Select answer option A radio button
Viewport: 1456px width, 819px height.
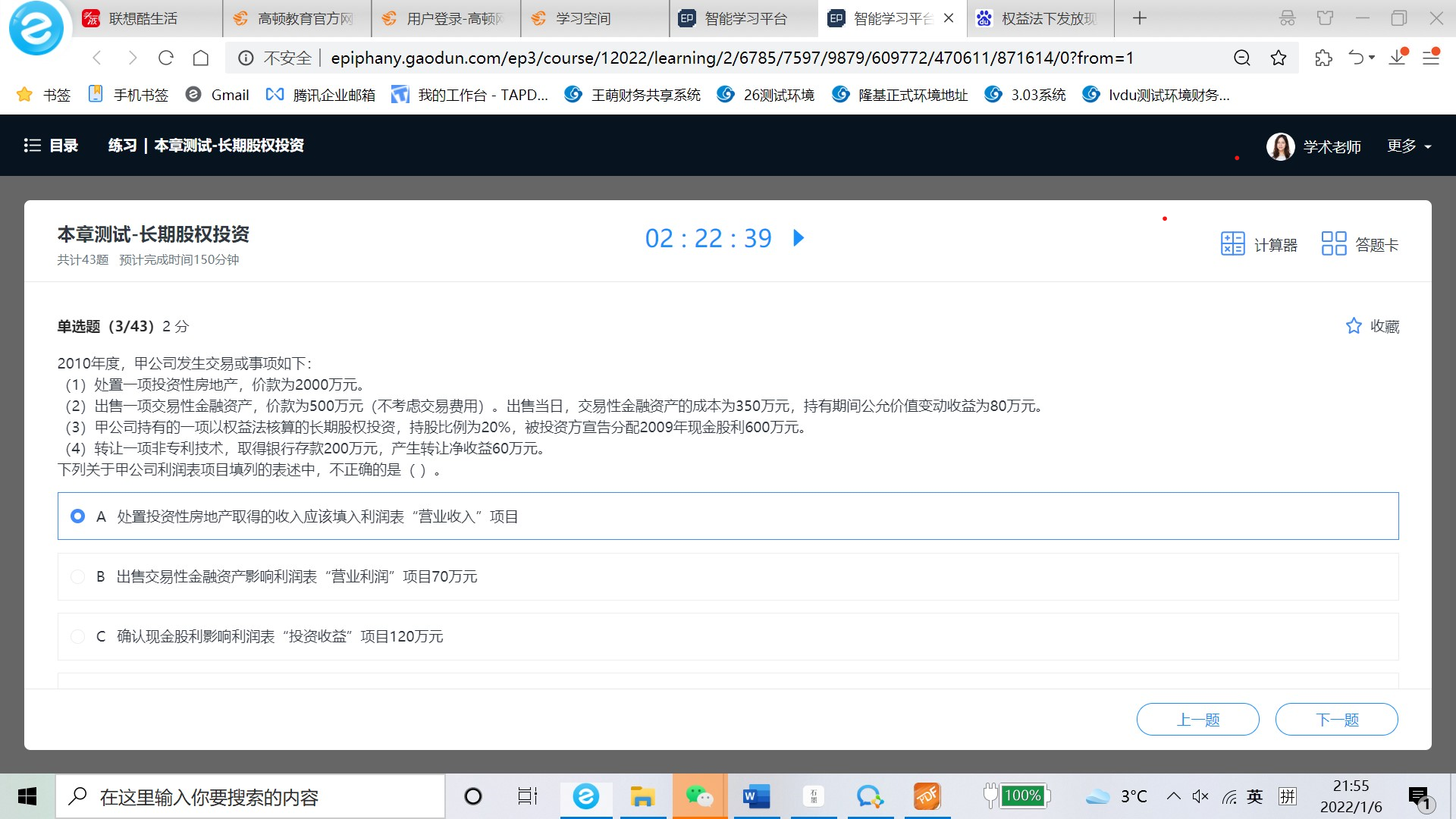tap(77, 516)
